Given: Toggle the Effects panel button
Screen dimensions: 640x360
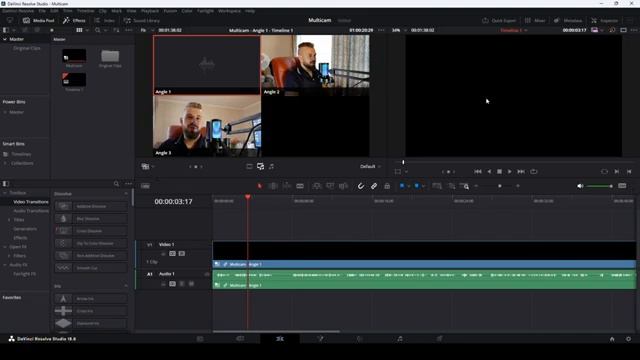Looking at the screenshot, I should tap(74, 20).
